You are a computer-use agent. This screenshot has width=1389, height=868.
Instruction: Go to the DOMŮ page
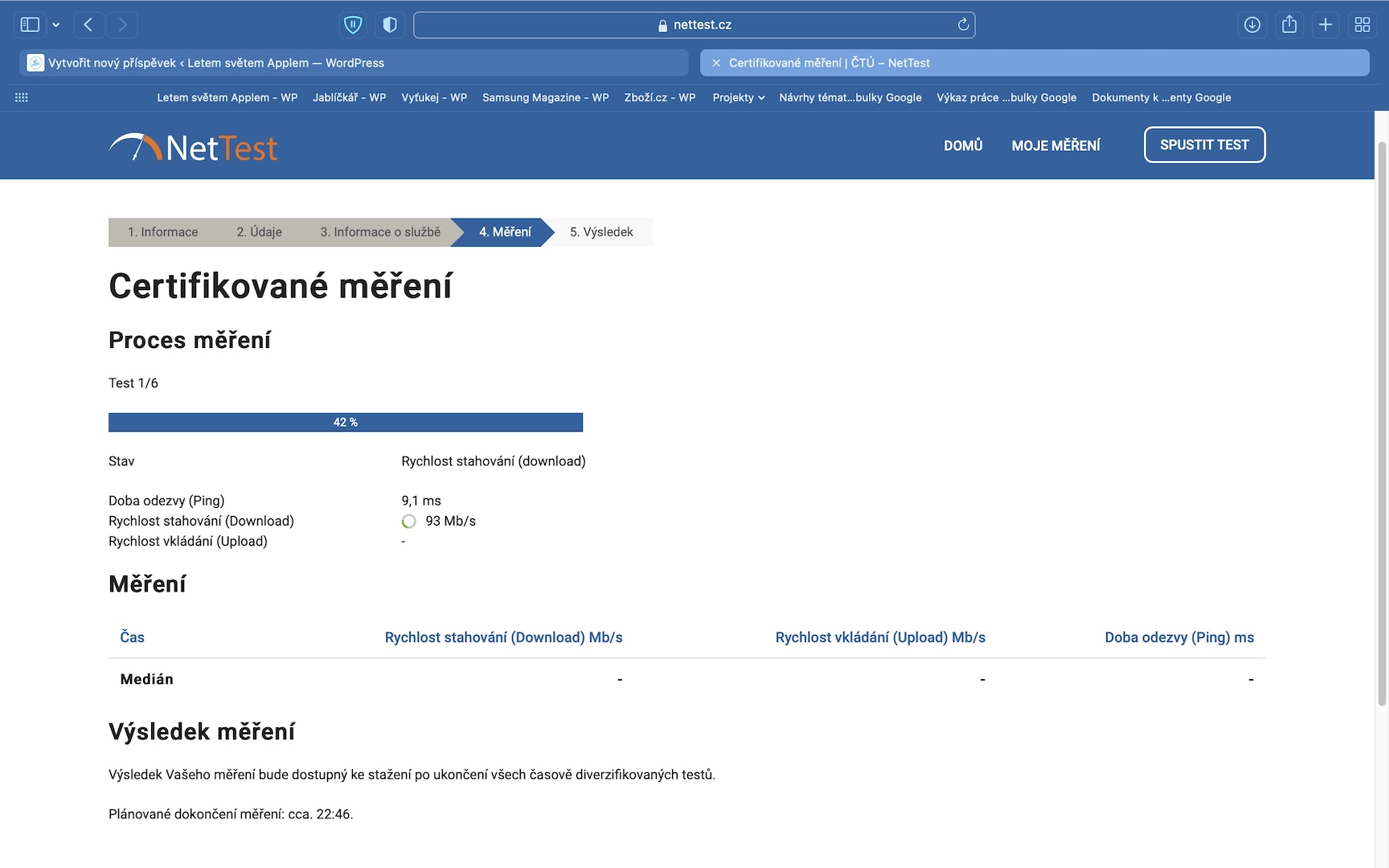[x=963, y=145]
